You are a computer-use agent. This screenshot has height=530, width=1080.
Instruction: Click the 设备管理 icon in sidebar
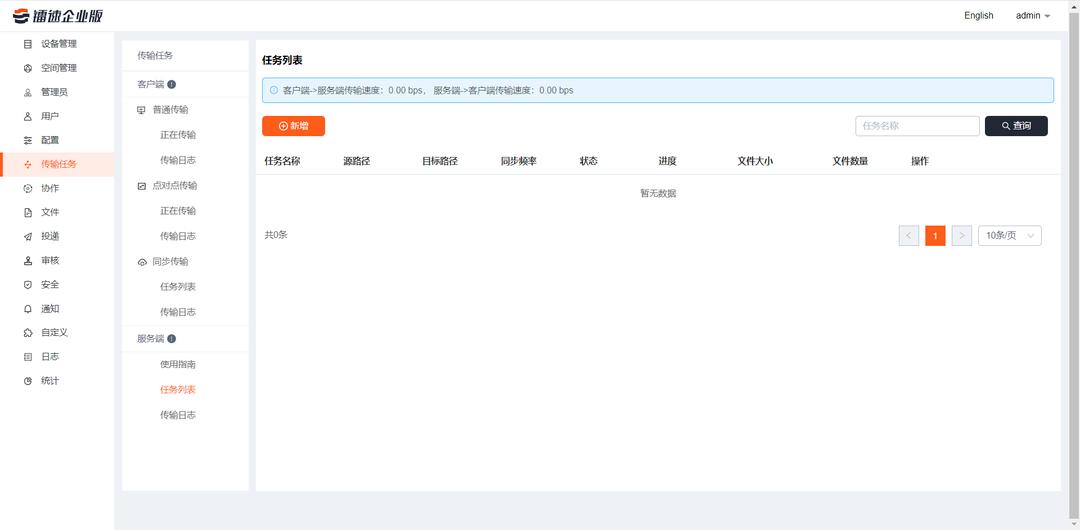coord(28,44)
